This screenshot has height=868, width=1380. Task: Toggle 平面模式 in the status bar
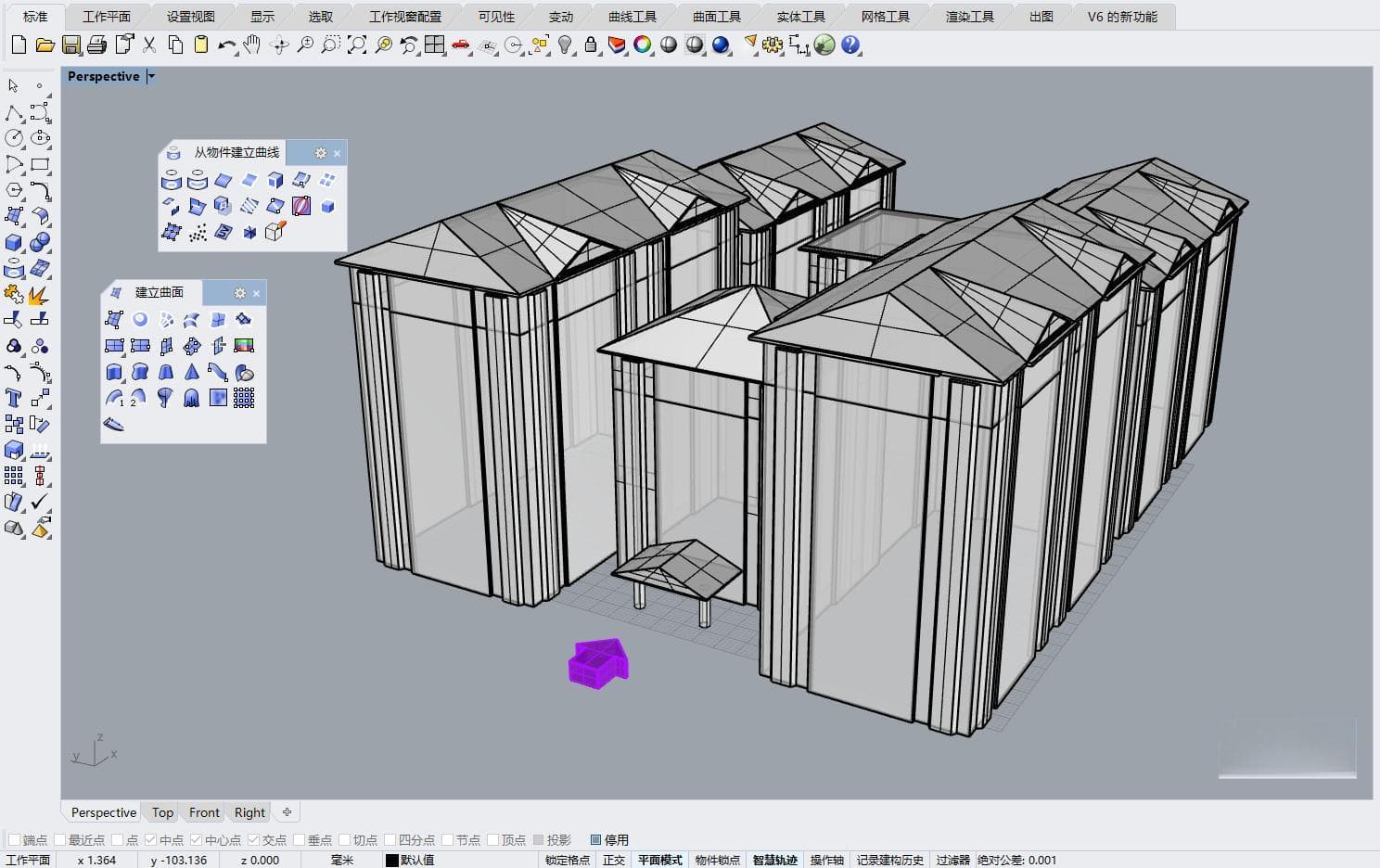click(659, 860)
